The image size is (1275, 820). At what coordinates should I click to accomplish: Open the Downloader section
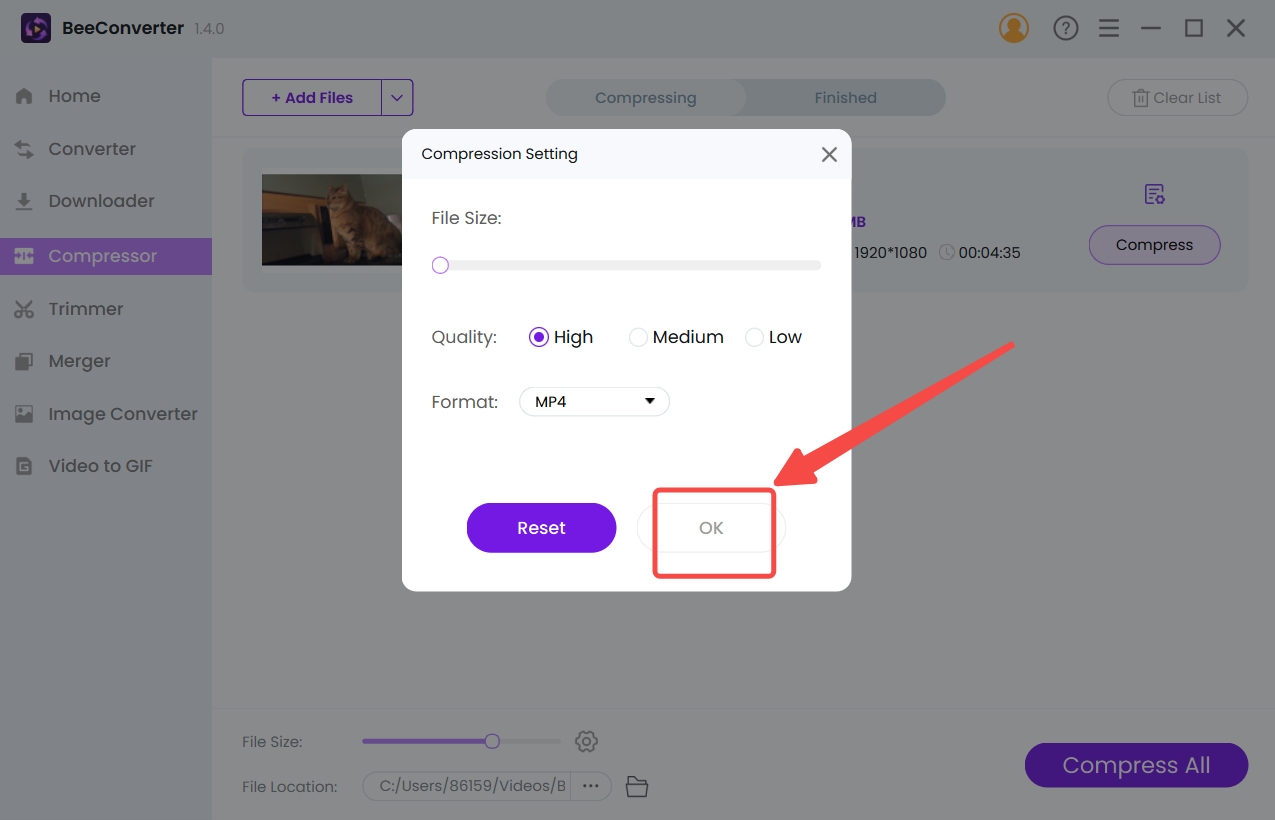point(101,201)
